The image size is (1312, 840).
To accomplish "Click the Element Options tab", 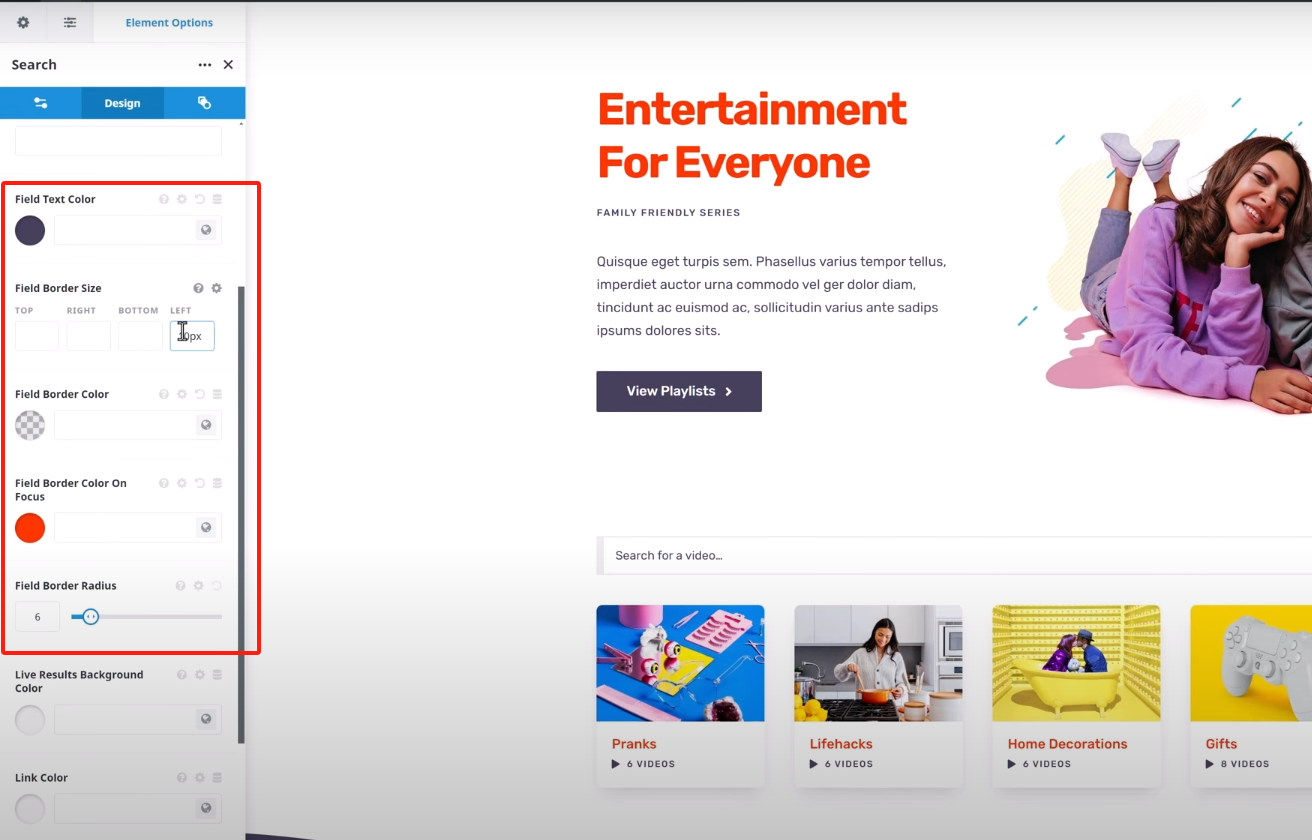I will 167,22.
